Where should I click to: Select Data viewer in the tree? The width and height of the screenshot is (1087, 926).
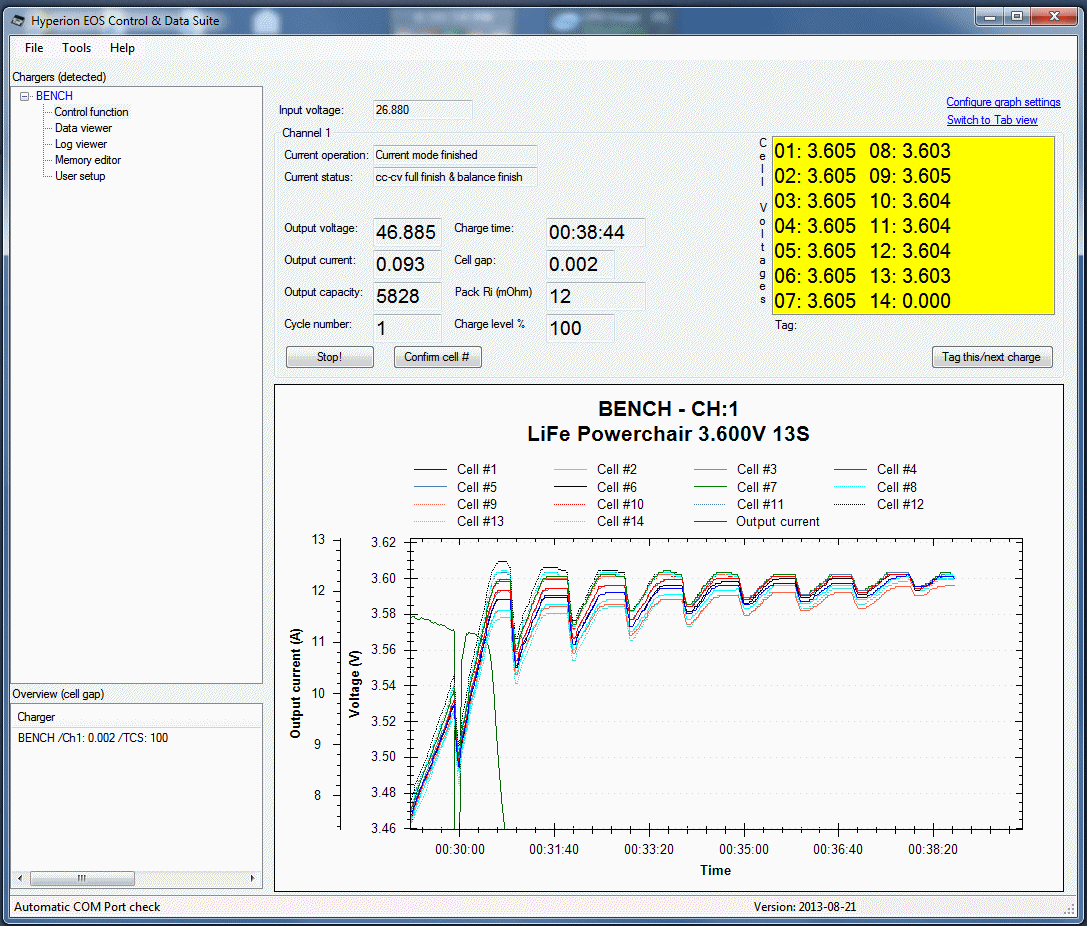coord(83,128)
